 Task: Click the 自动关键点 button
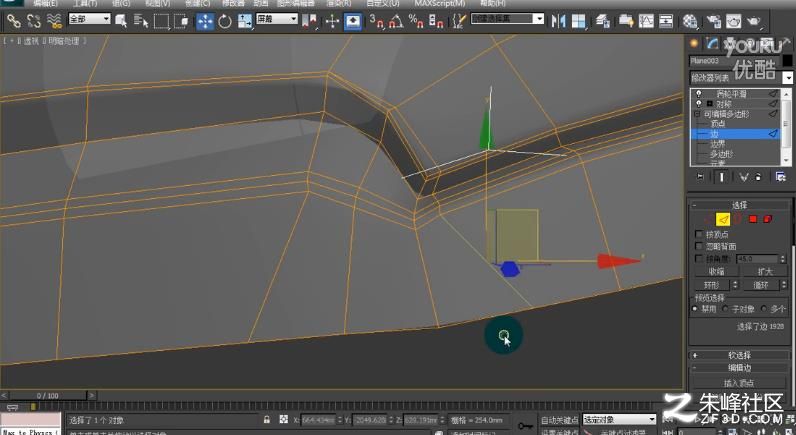pos(559,419)
